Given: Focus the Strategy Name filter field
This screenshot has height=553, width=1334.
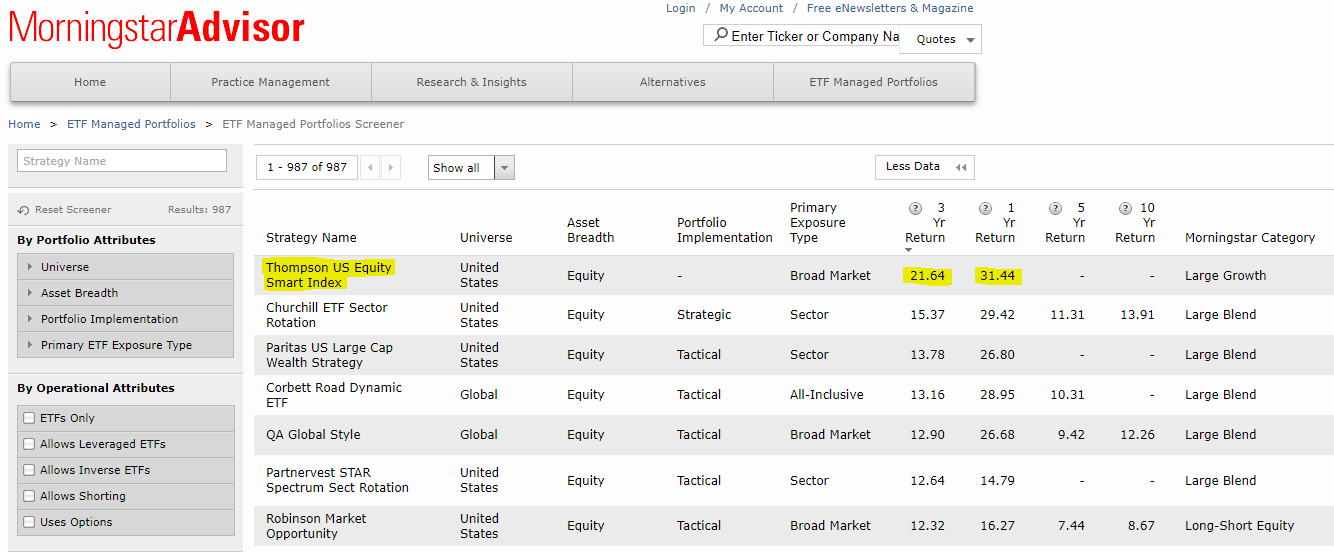Looking at the screenshot, I should [122, 161].
